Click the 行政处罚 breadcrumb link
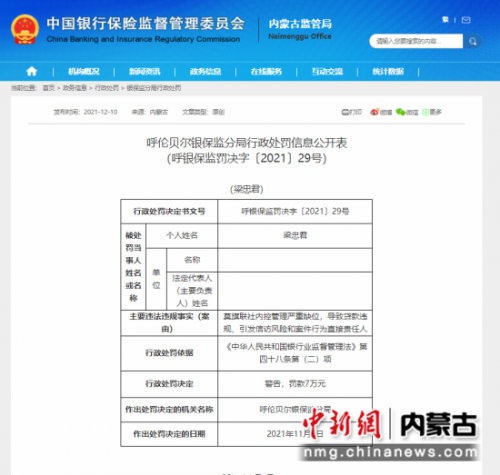The width and height of the screenshot is (500, 475). point(107,88)
